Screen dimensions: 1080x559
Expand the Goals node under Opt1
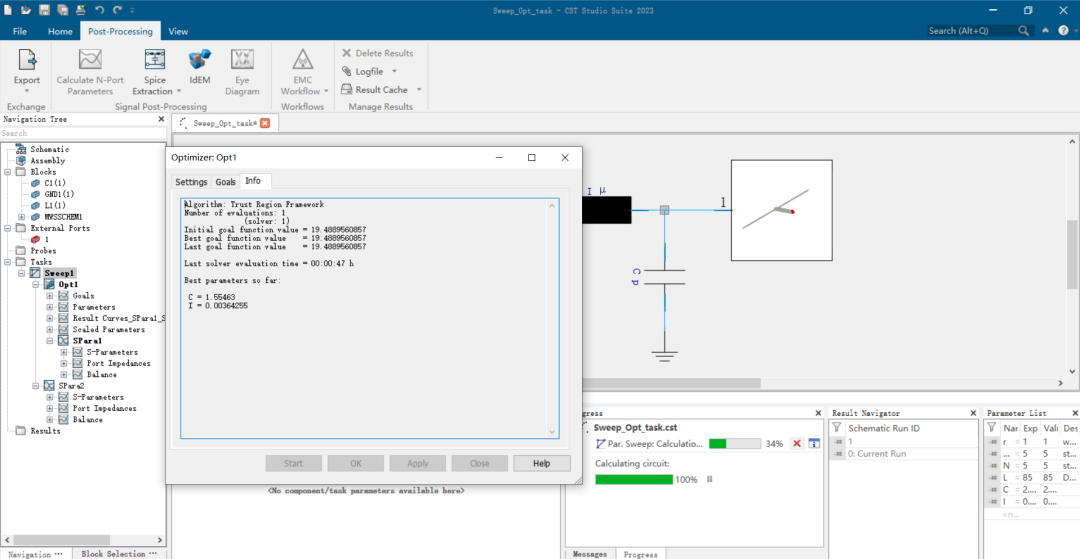point(50,296)
